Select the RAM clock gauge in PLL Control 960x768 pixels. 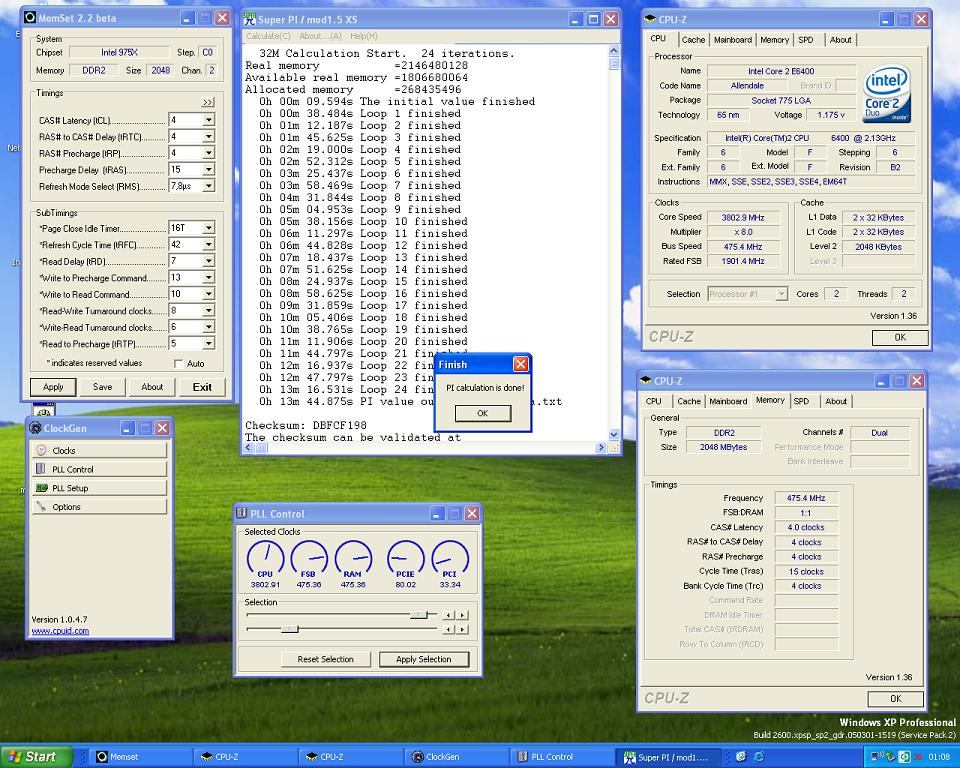353,559
